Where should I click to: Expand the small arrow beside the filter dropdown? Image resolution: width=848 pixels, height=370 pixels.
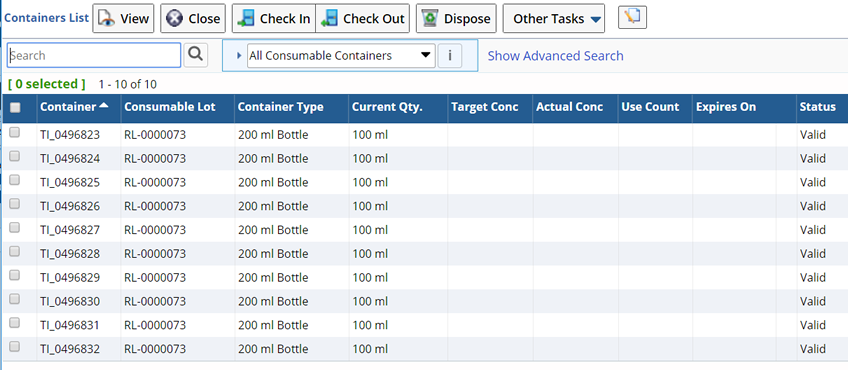pos(239,56)
